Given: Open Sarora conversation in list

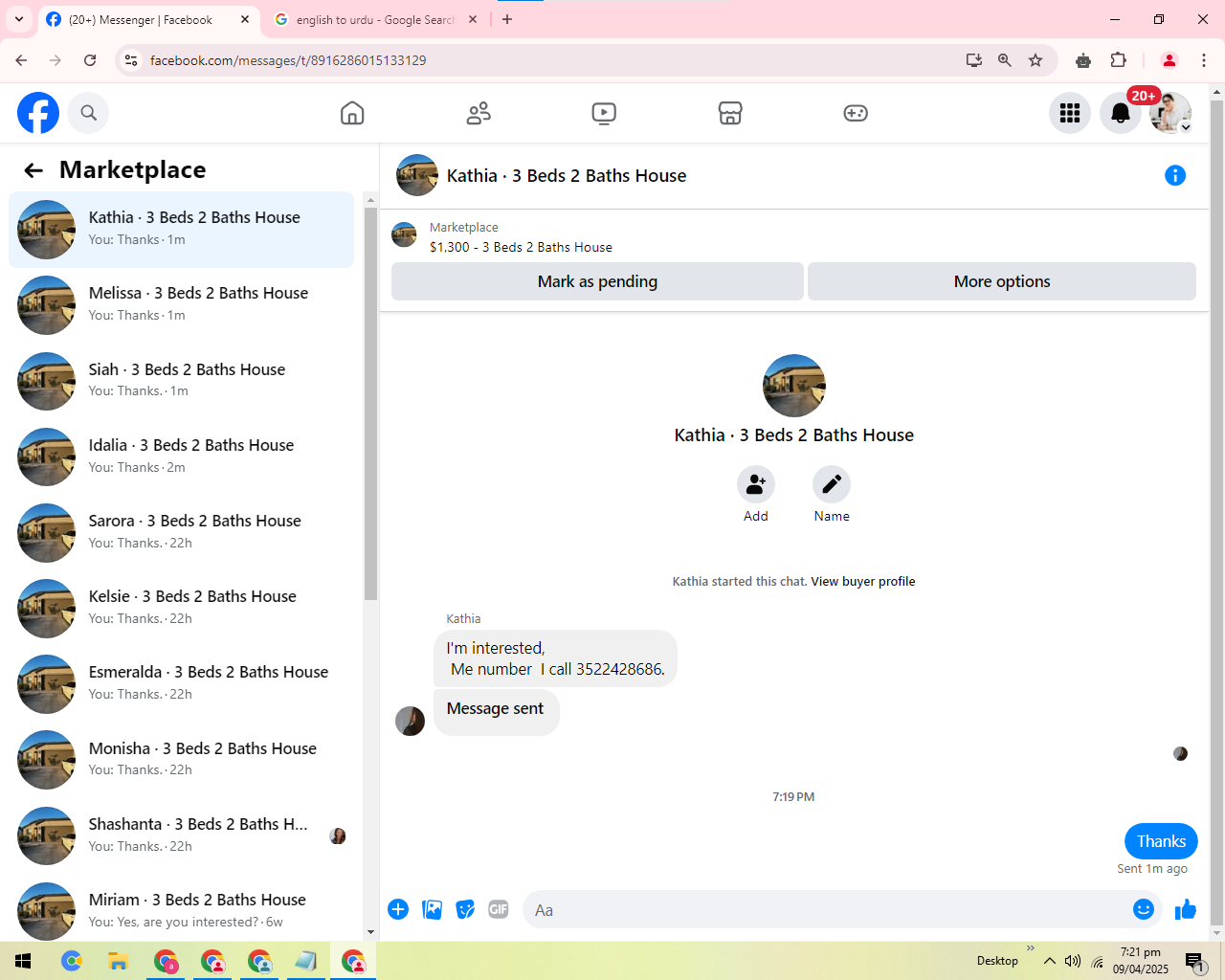Looking at the screenshot, I should point(181,532).
